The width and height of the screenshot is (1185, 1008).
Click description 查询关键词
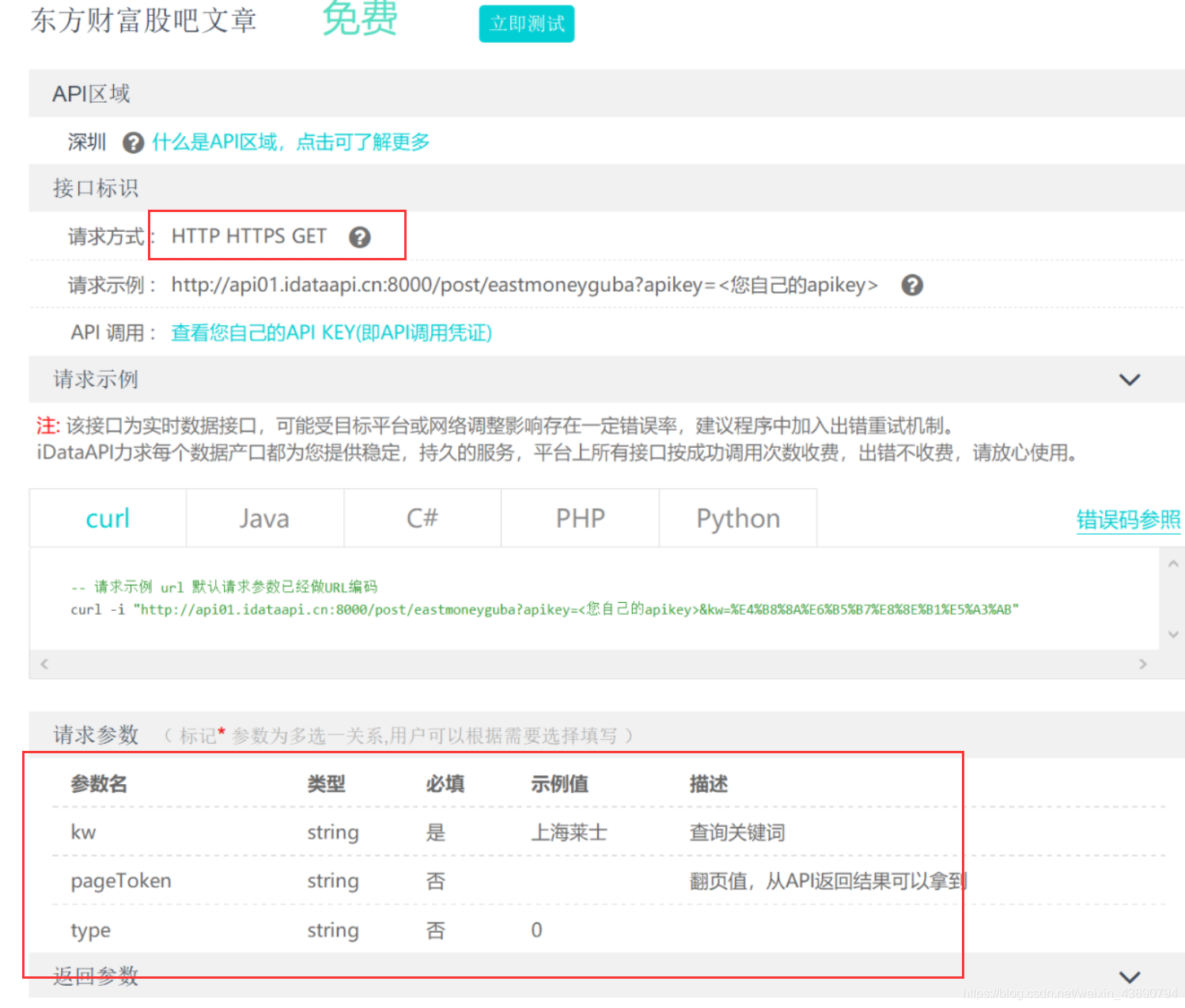[737, 832]
